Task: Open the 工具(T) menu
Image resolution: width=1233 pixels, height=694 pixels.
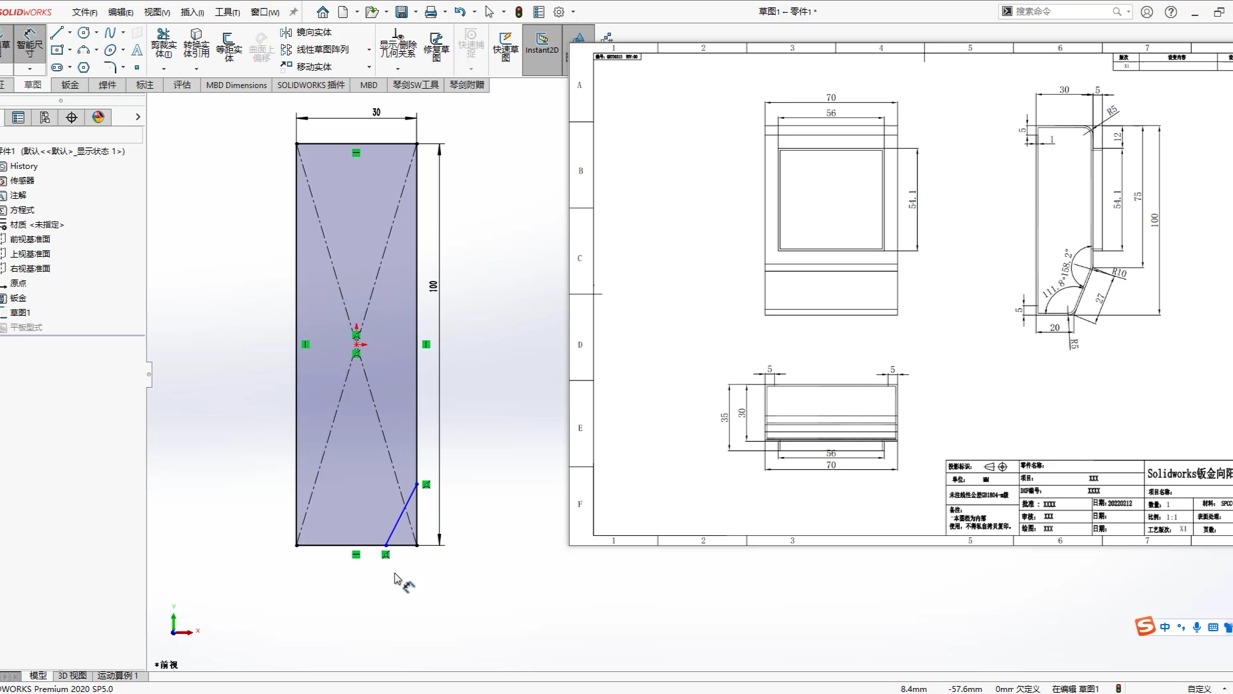Action: (227, 12)
